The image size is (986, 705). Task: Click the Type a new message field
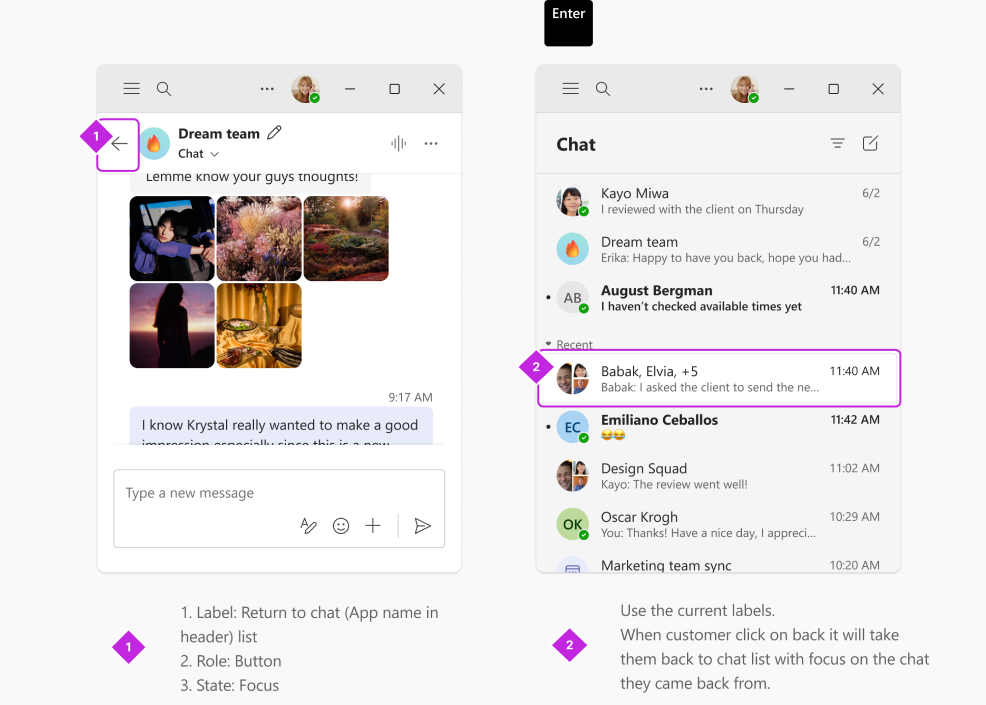(x=279, y=493)
